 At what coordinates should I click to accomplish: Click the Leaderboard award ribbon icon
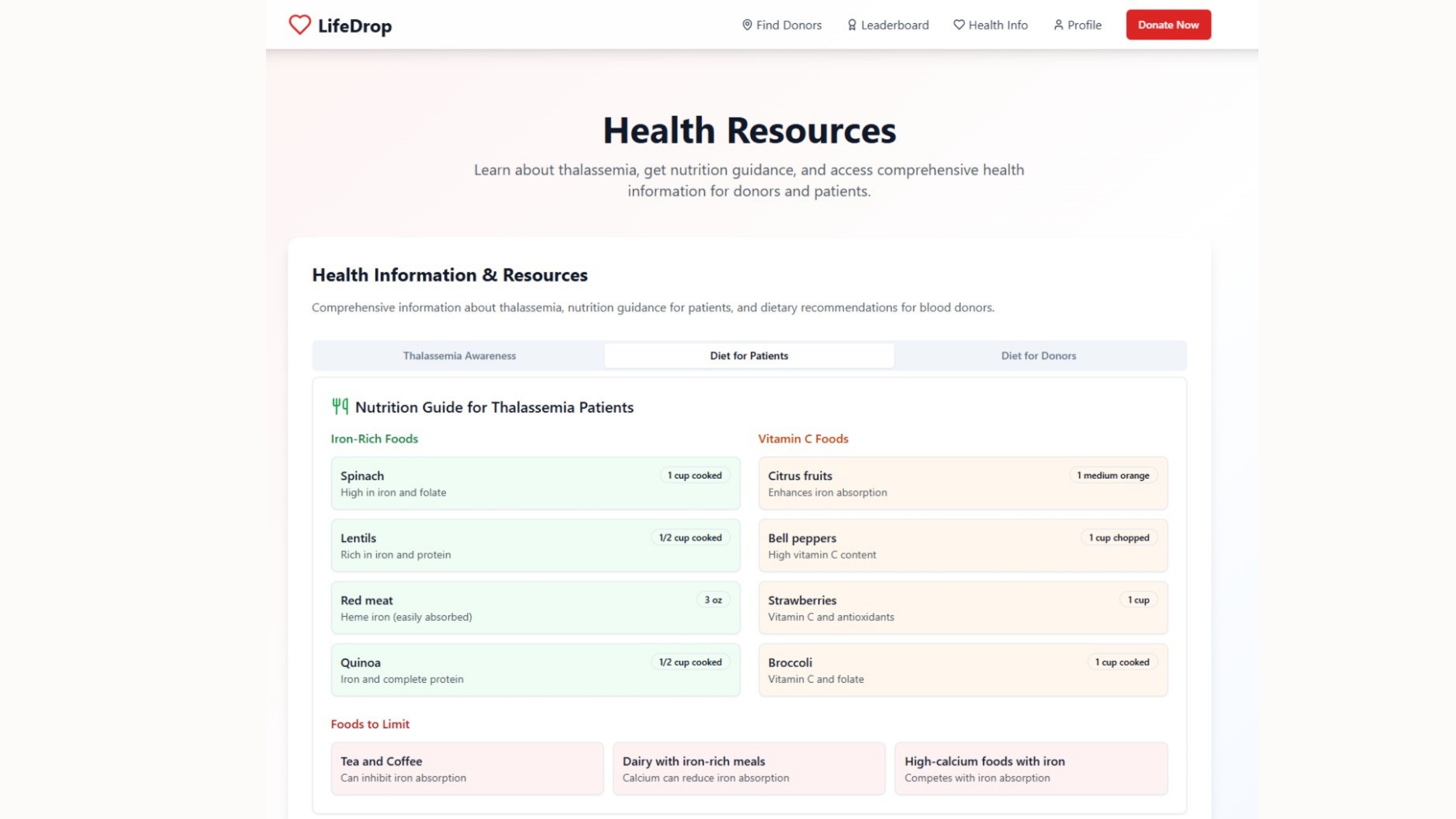pos(852,25)
